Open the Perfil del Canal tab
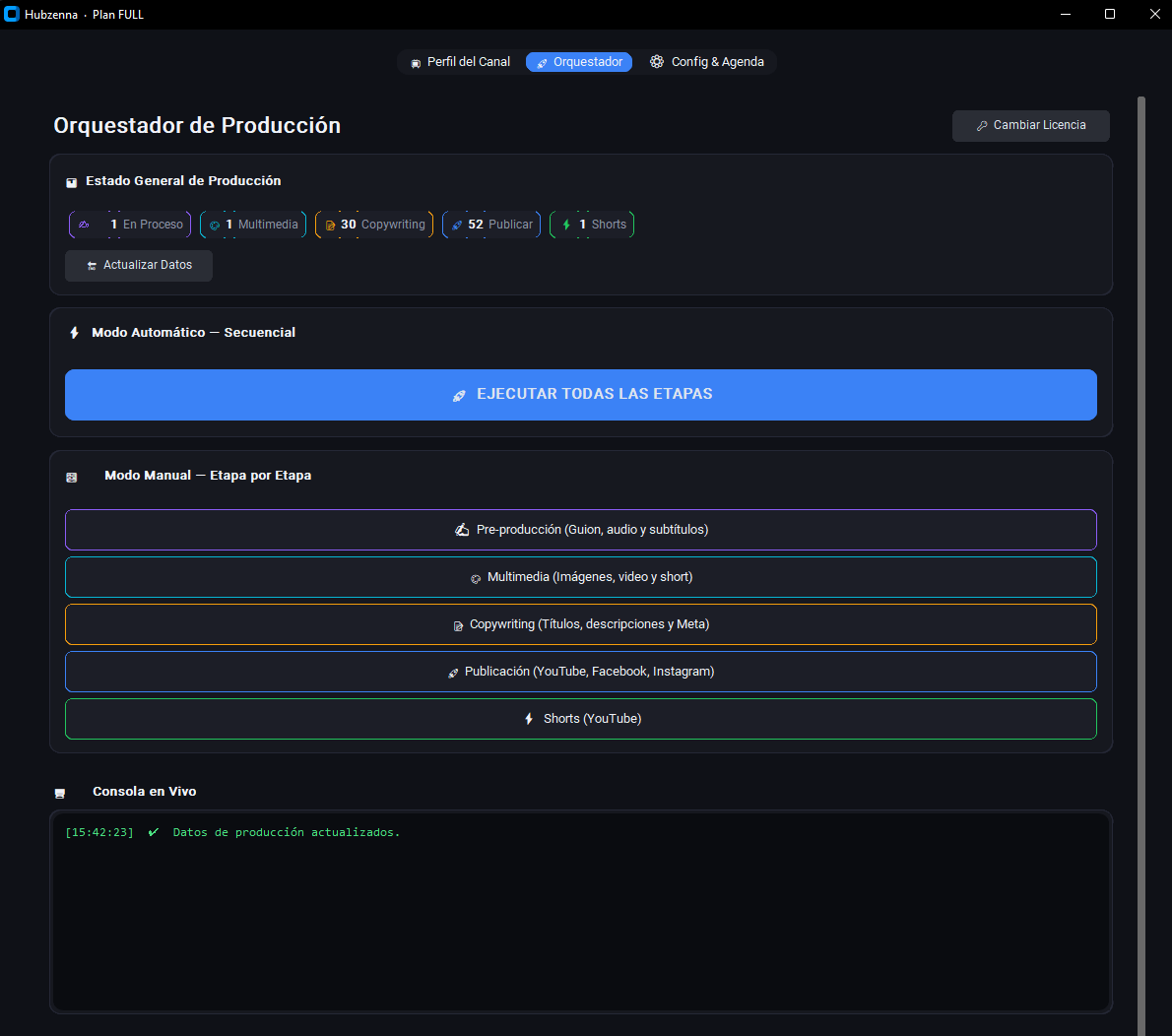Image resolution: width=1172 pixels, height=1036 pixels. tap(461, 62)
